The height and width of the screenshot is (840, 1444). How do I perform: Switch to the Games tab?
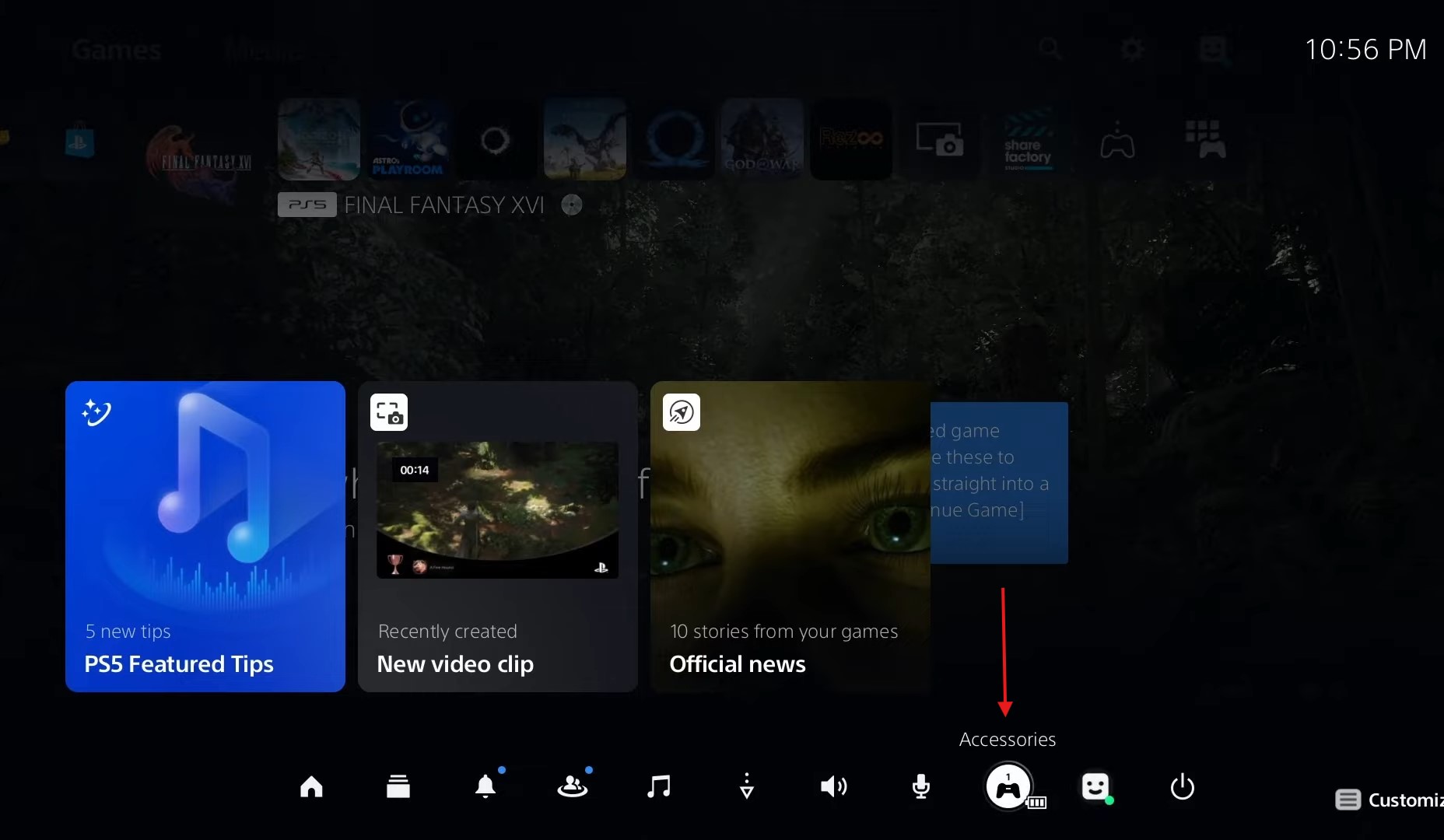117,51
